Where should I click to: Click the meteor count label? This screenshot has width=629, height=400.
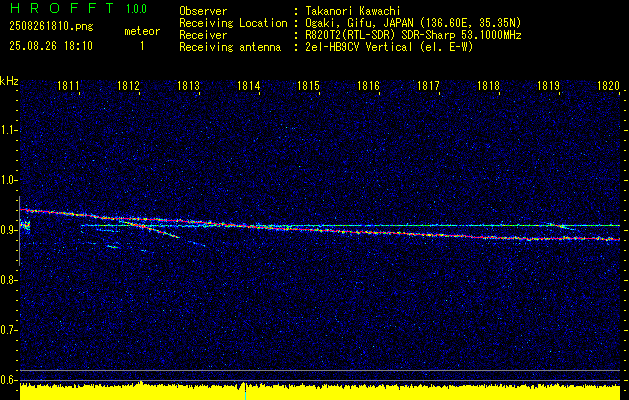pos(142,31)
